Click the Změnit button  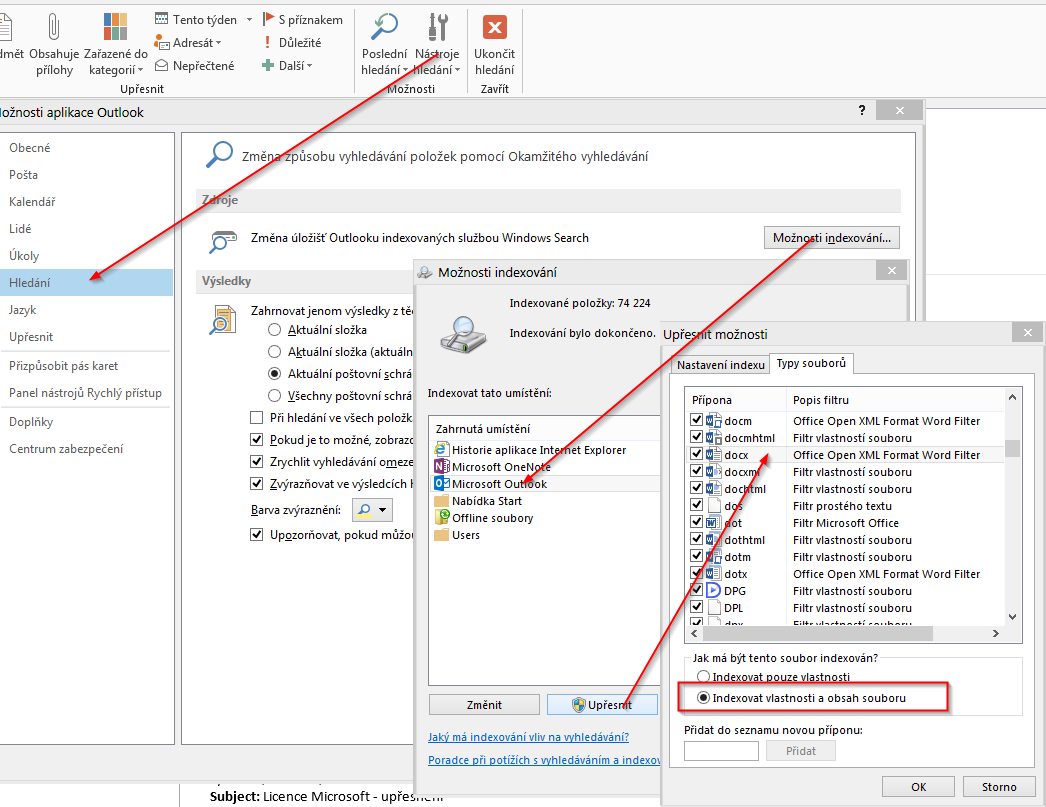click(484, 704)
